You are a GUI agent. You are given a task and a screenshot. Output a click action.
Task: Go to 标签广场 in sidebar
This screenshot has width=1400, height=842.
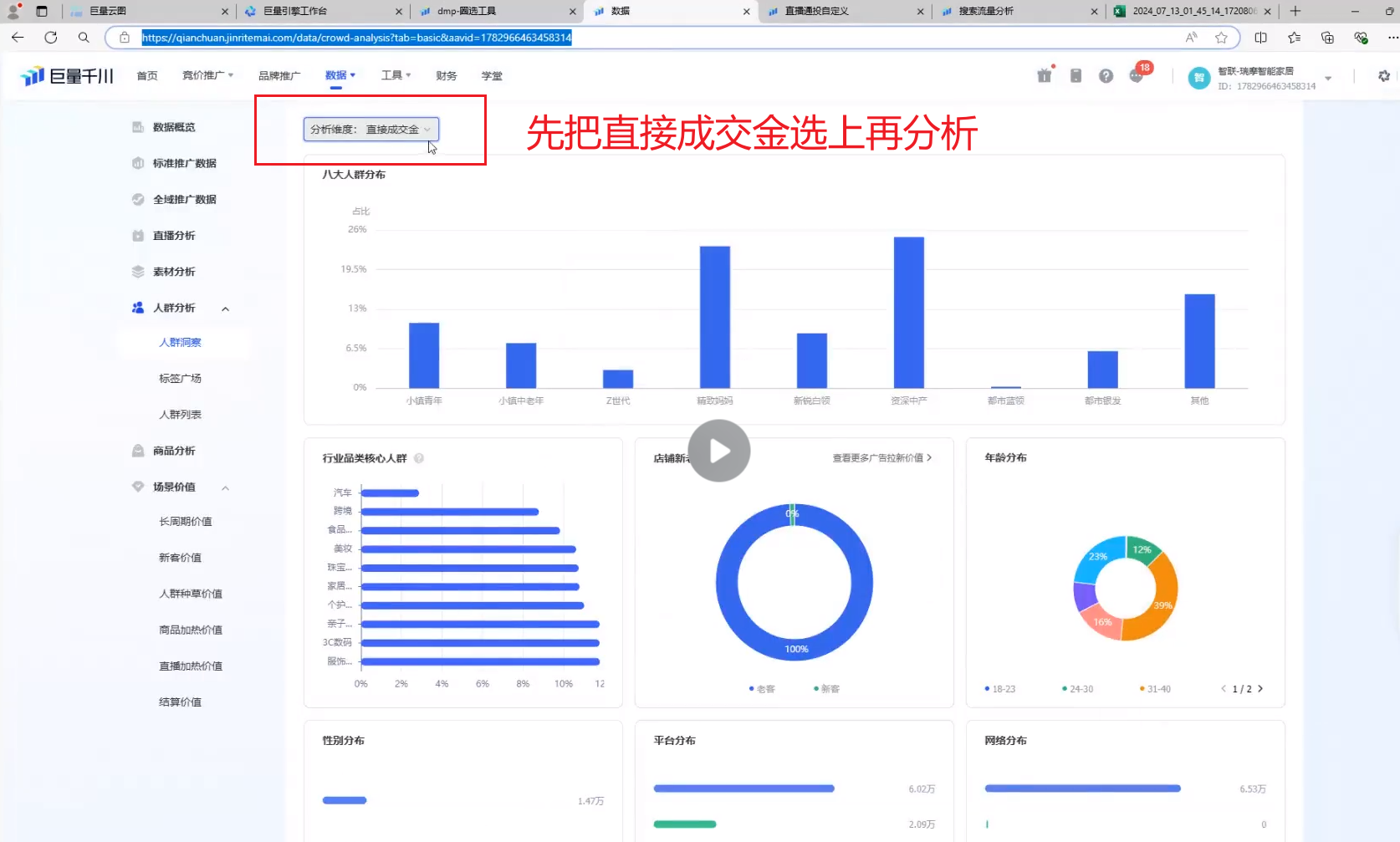coord(180,379)
